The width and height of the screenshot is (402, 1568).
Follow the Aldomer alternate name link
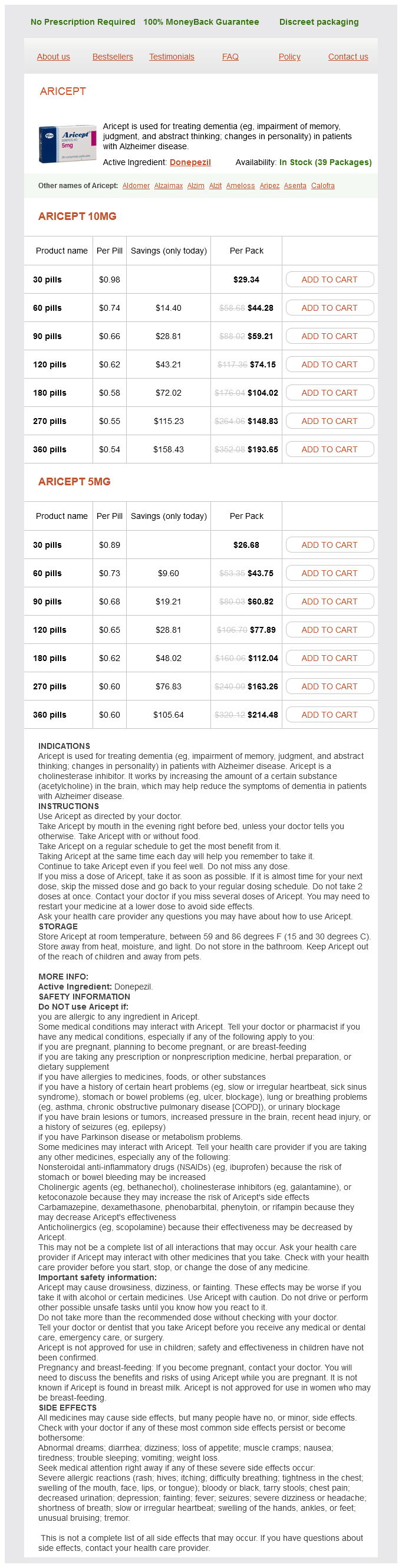(136, 186)
